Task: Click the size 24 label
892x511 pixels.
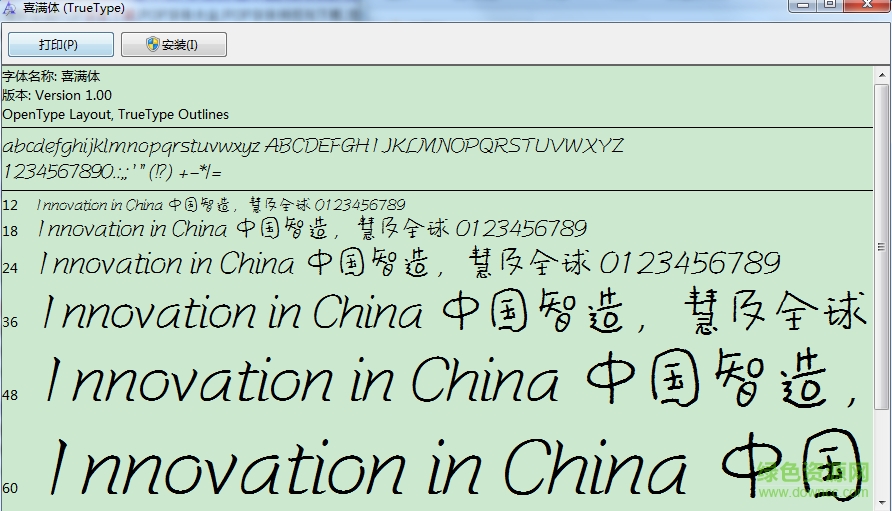Action: click(10, 268)
